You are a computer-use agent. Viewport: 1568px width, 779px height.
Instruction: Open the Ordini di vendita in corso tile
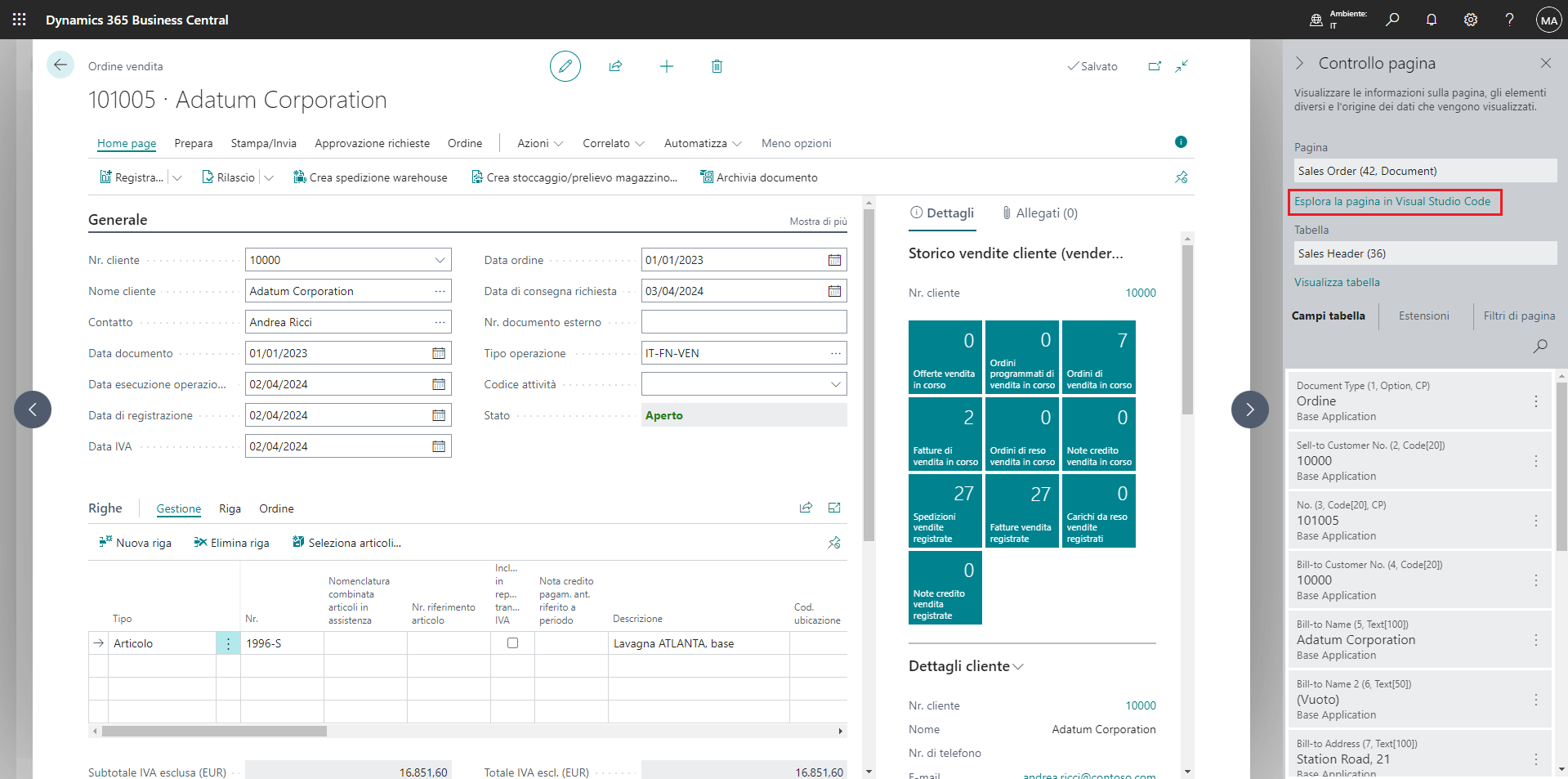1099,357
